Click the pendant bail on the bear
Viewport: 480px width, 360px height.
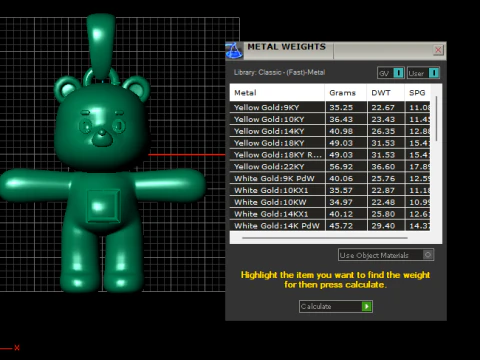click(x=101, y=45)
